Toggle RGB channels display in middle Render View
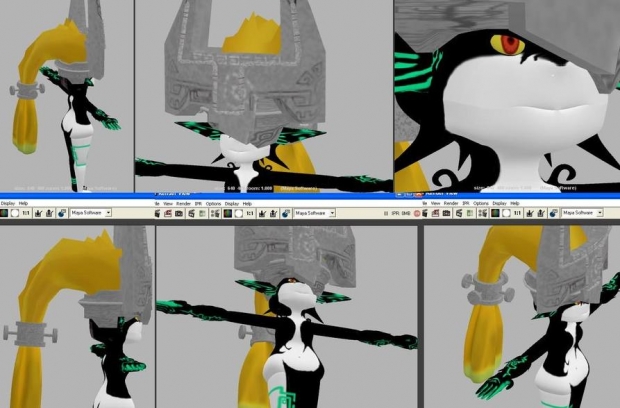Image resolution: width=620 pixels, height=408 pixels. pyautogui.click(x=228, y=213)
